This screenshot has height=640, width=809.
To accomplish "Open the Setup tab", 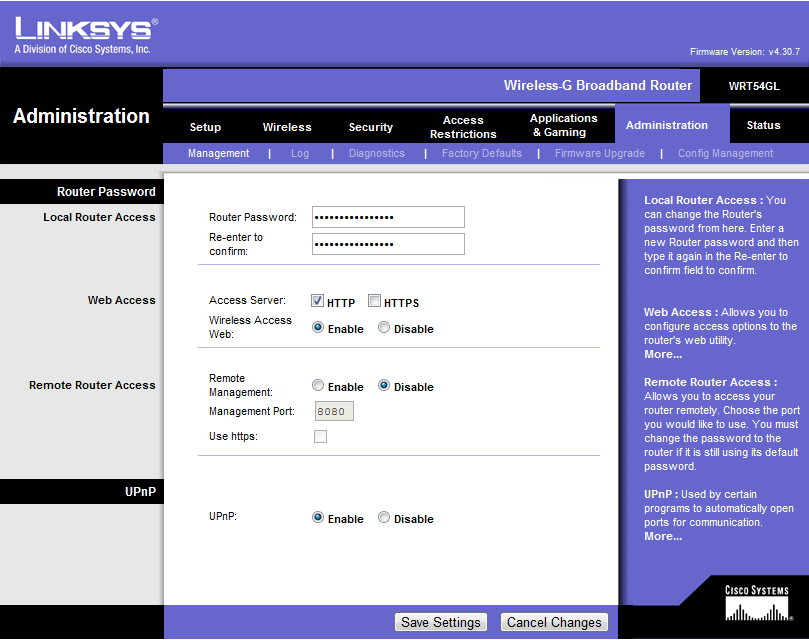I will [x=205, y=127].
